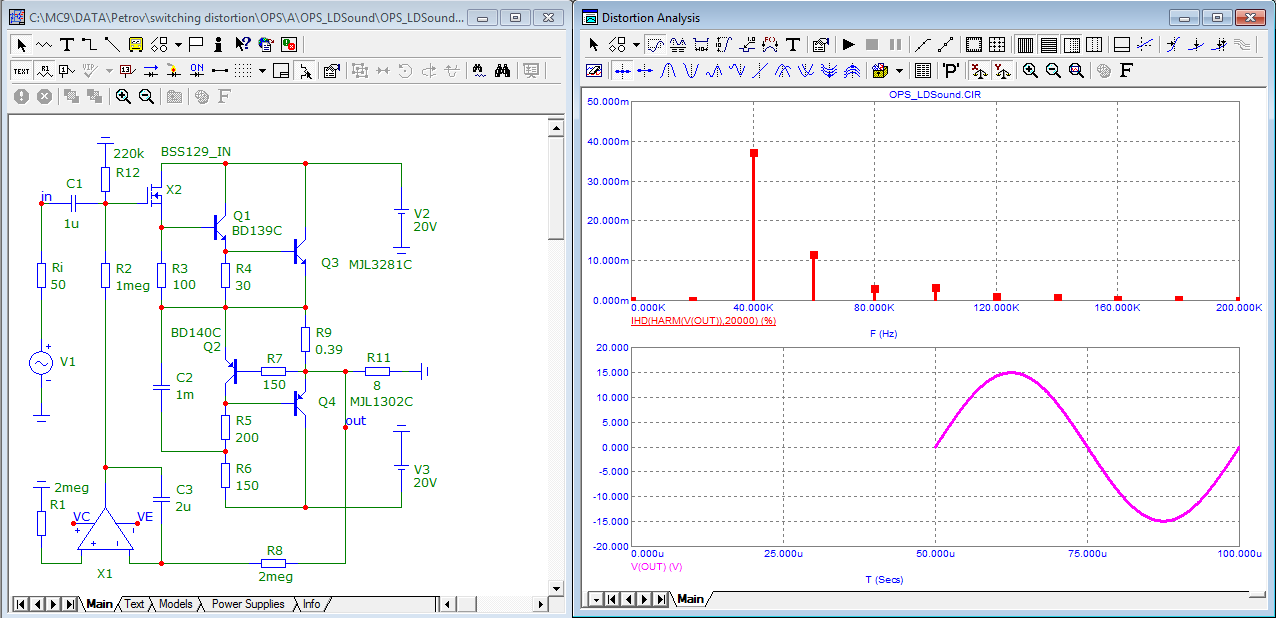Click the Info tab in schematic window

312,604
